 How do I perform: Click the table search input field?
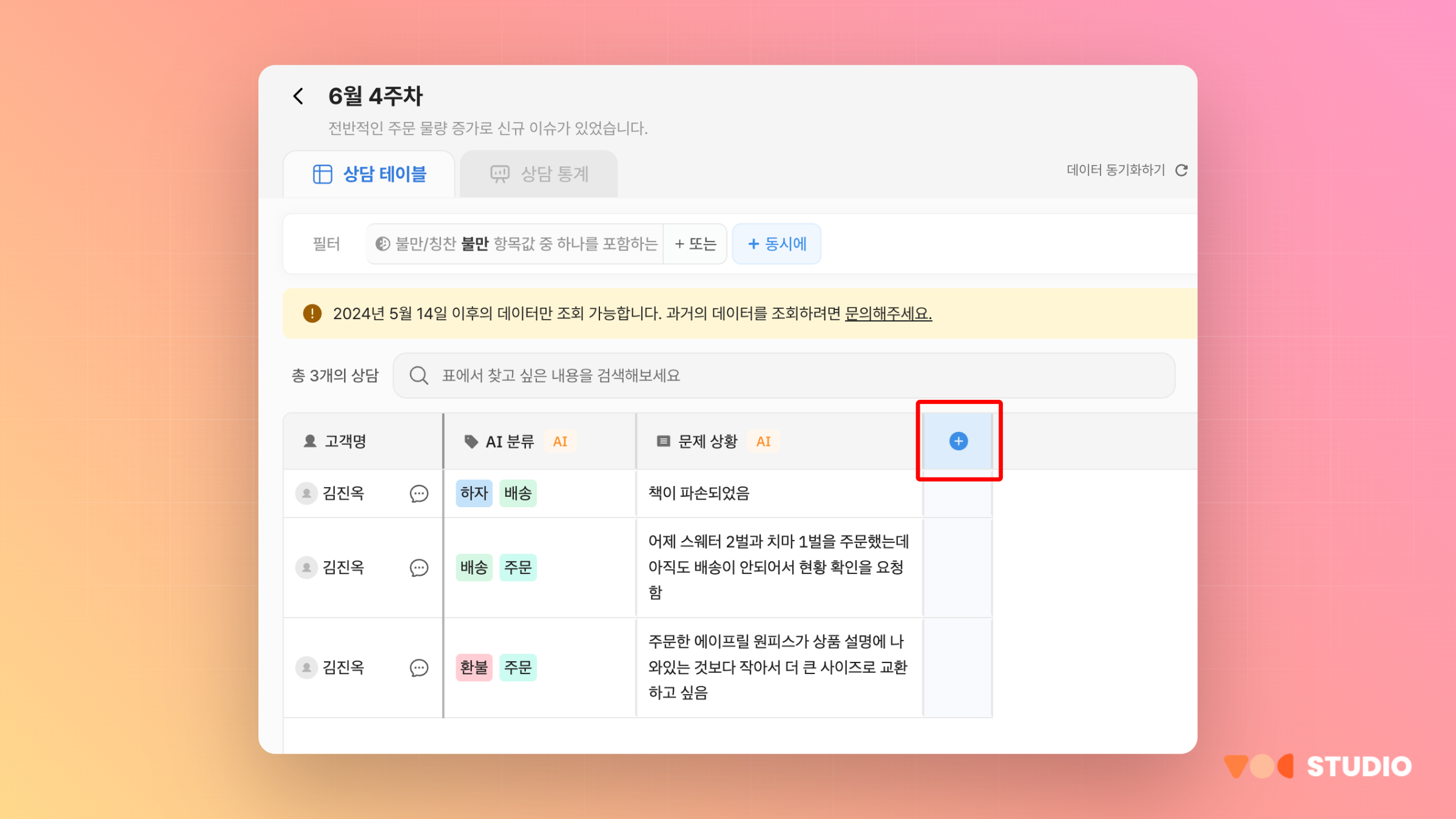click(x=789, y=376)
